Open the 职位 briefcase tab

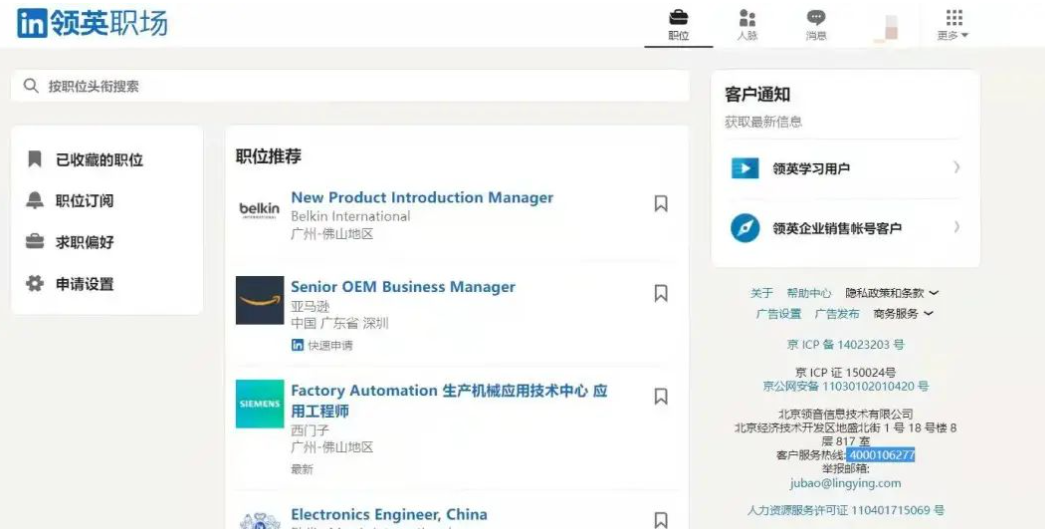coord(678,25)
